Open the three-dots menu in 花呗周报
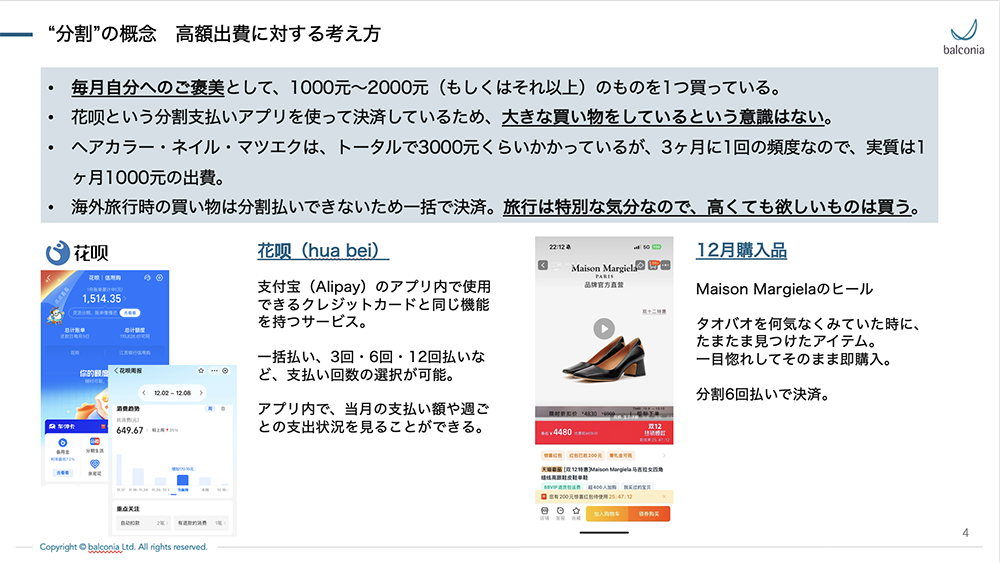This screenshot has height=563, width=1000. (214, 370)
